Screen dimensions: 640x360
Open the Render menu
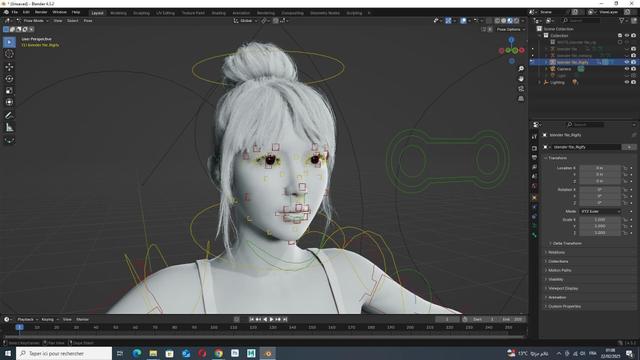click(x=41, y=12)
